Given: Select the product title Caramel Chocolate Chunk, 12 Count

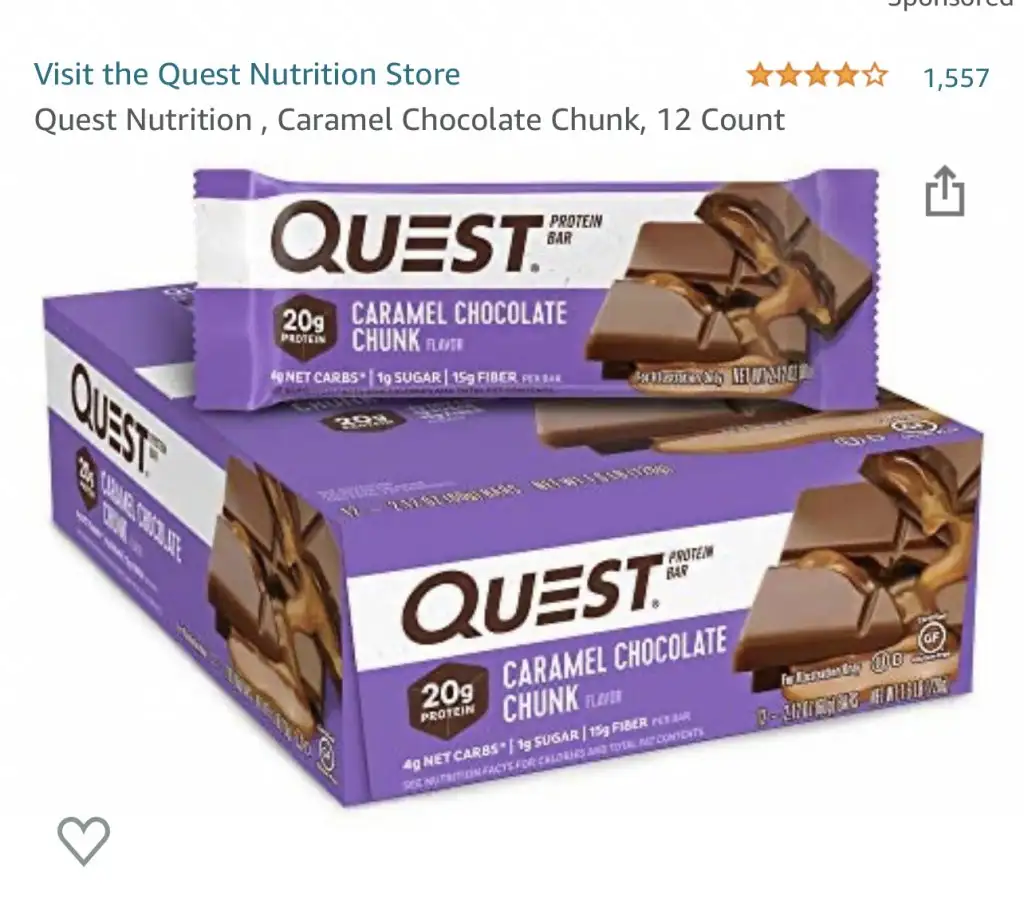Looking at the screenshot, I should pos(409,119).
